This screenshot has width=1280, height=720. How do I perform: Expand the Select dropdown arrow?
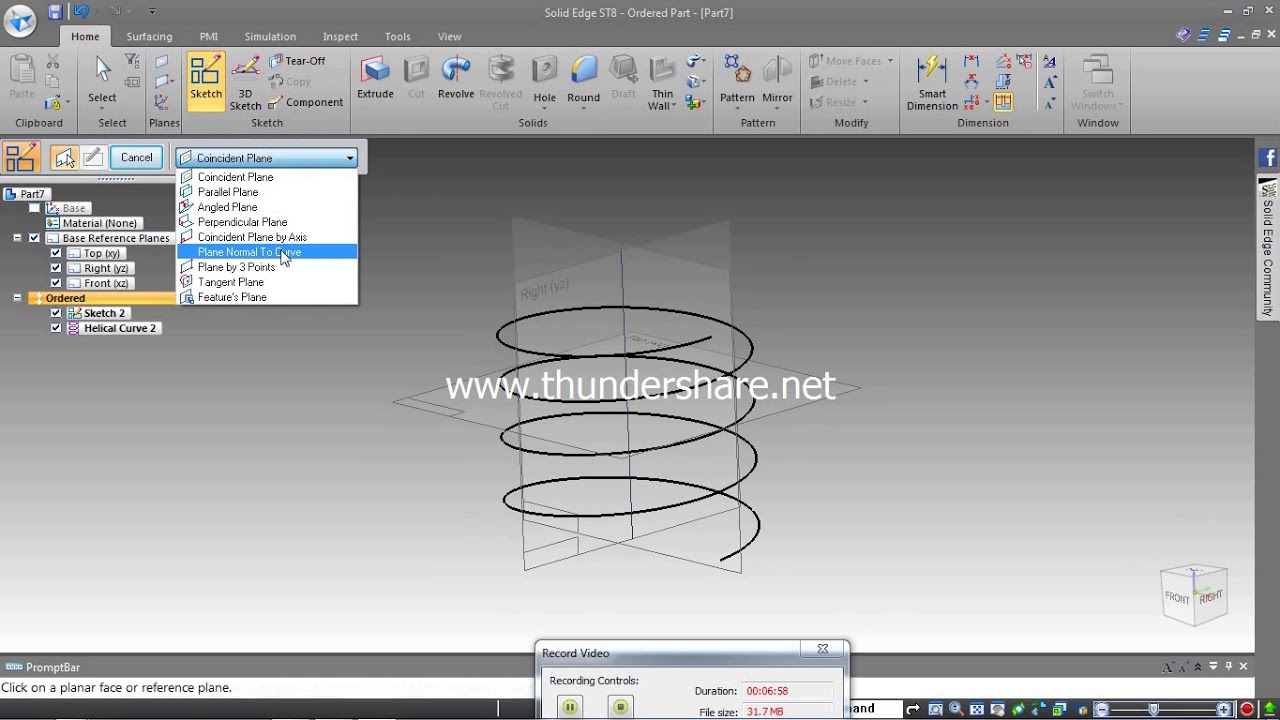pos(102,110)
